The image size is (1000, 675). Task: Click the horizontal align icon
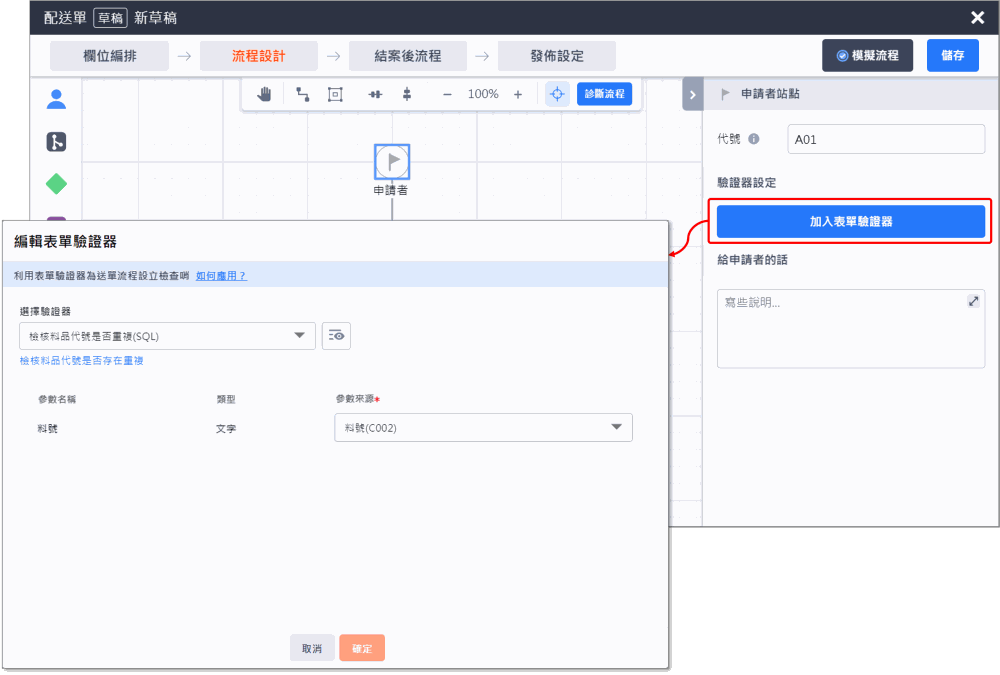click(x=375, y=93)
